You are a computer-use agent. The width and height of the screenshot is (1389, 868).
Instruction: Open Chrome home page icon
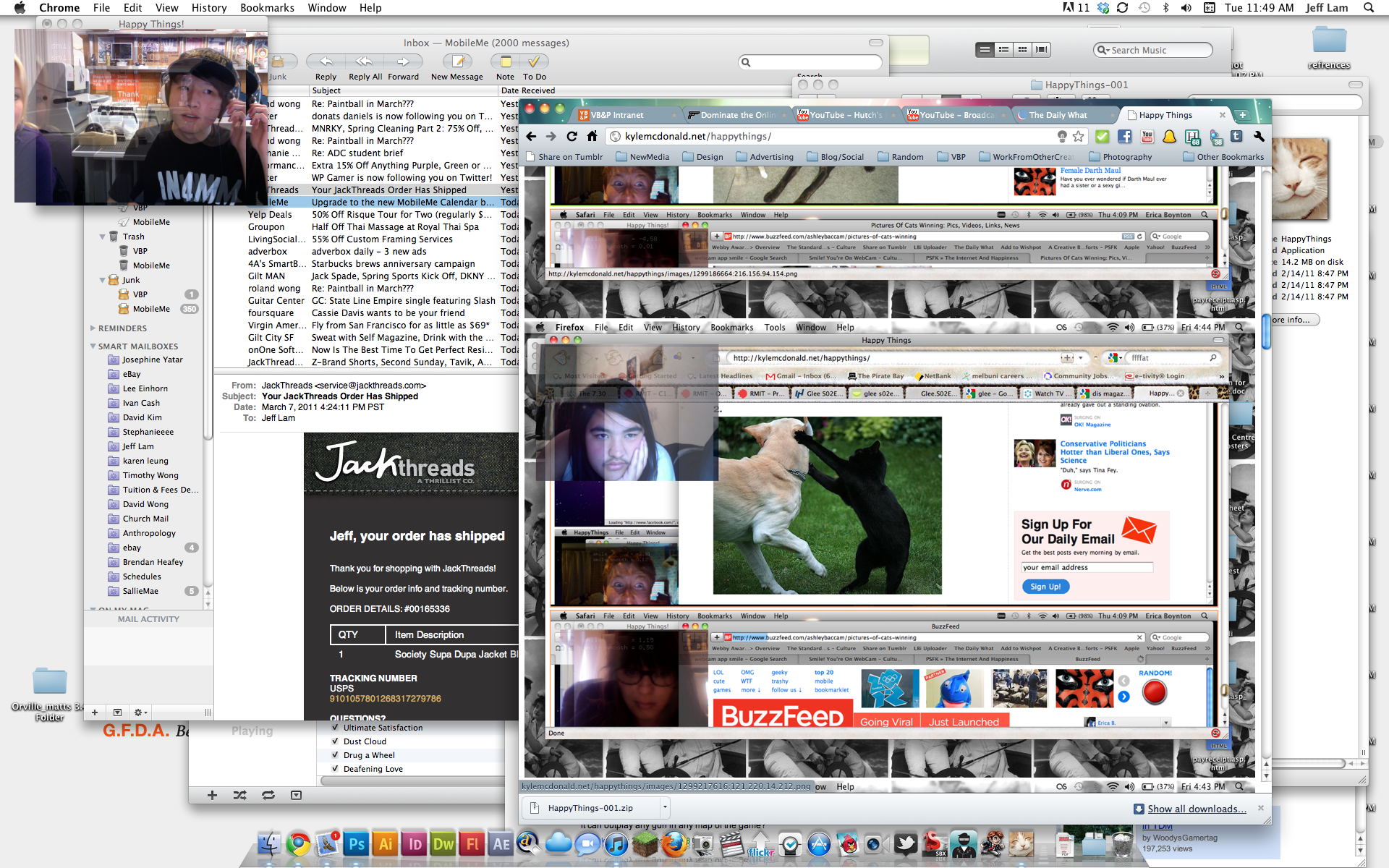click(592, 136)
